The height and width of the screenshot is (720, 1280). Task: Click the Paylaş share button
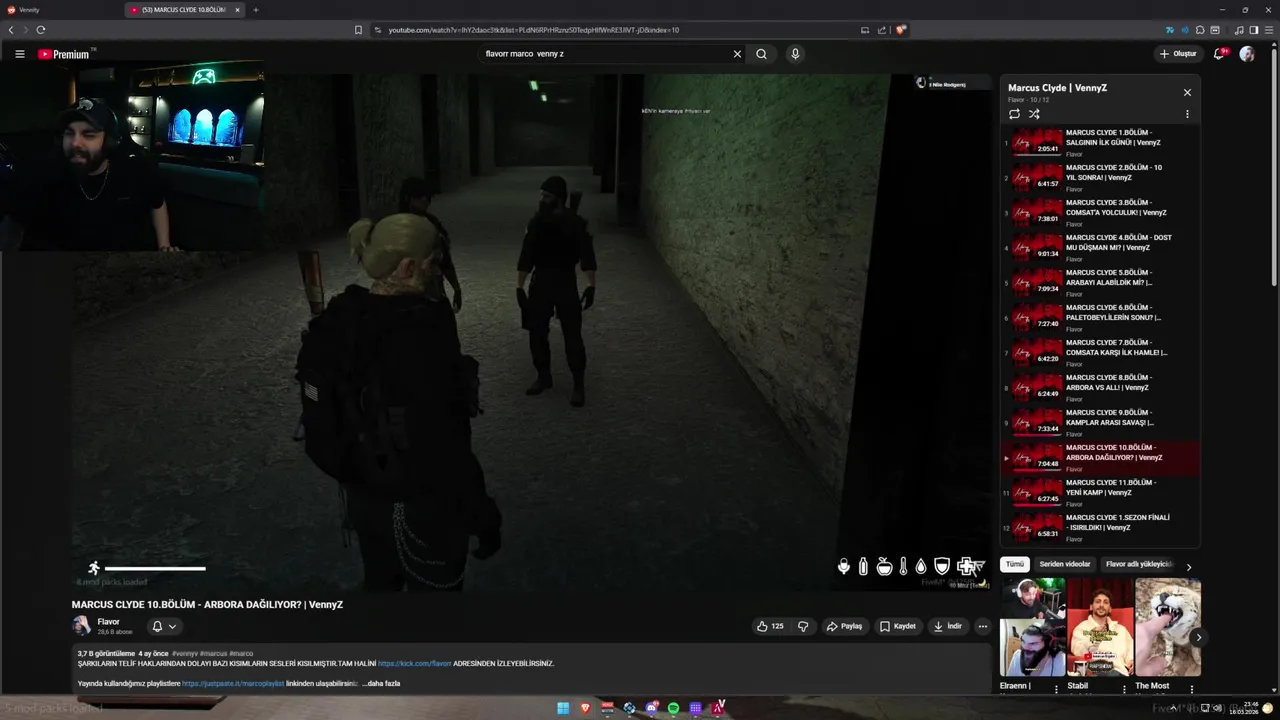[844, 626]
